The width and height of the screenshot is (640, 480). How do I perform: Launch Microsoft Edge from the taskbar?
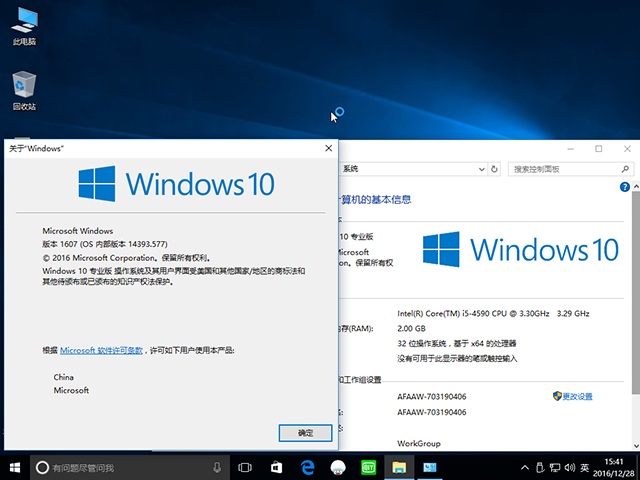(307, 467)
